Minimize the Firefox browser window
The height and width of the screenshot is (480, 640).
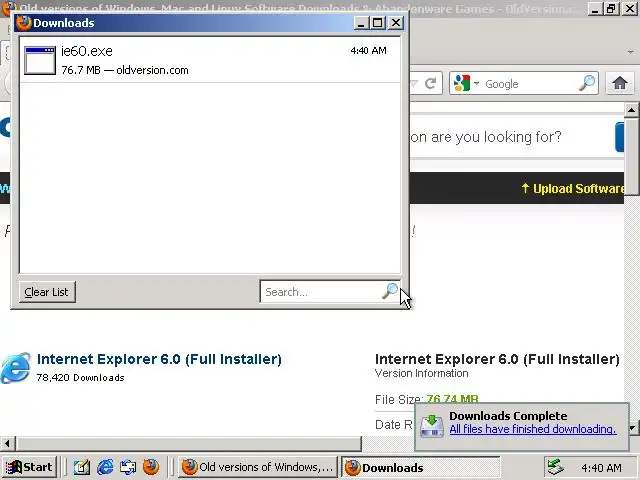(x=595, y=9)
